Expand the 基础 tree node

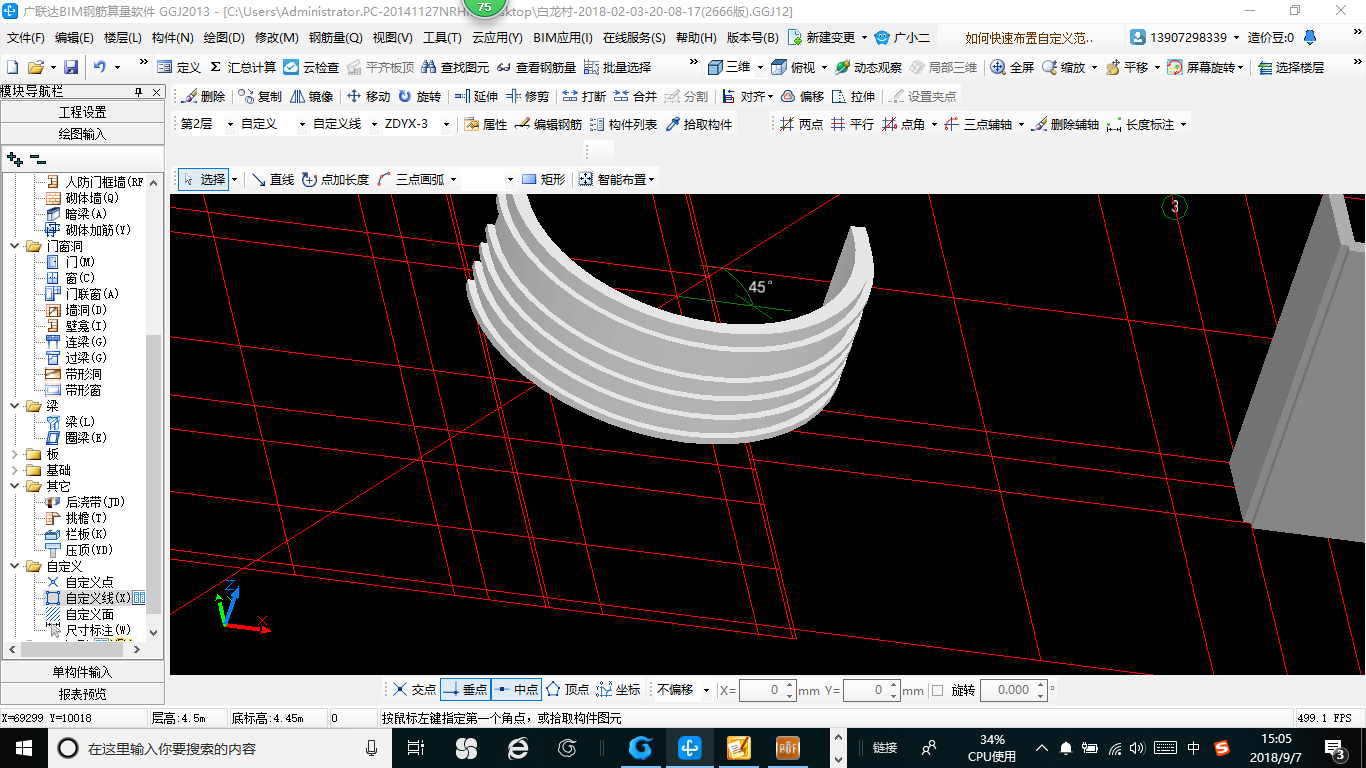(x=15, y=470)
